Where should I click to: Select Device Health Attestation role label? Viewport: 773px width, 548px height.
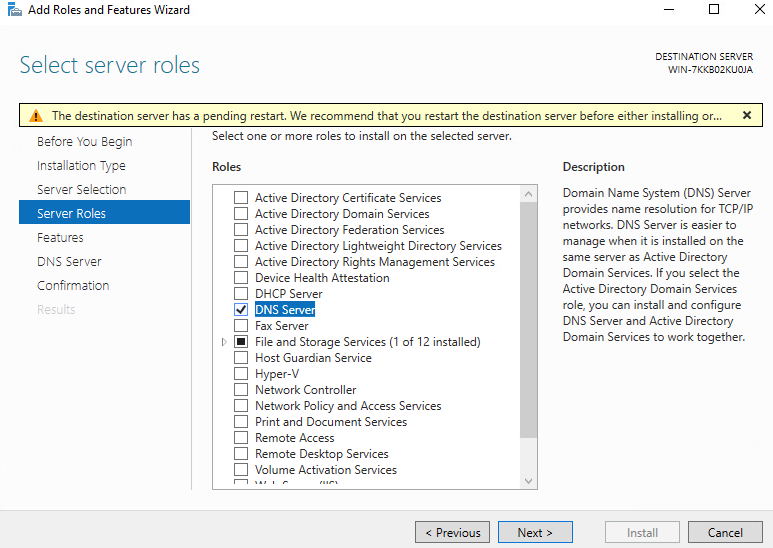pyautogui.click(x=322, y=278)
